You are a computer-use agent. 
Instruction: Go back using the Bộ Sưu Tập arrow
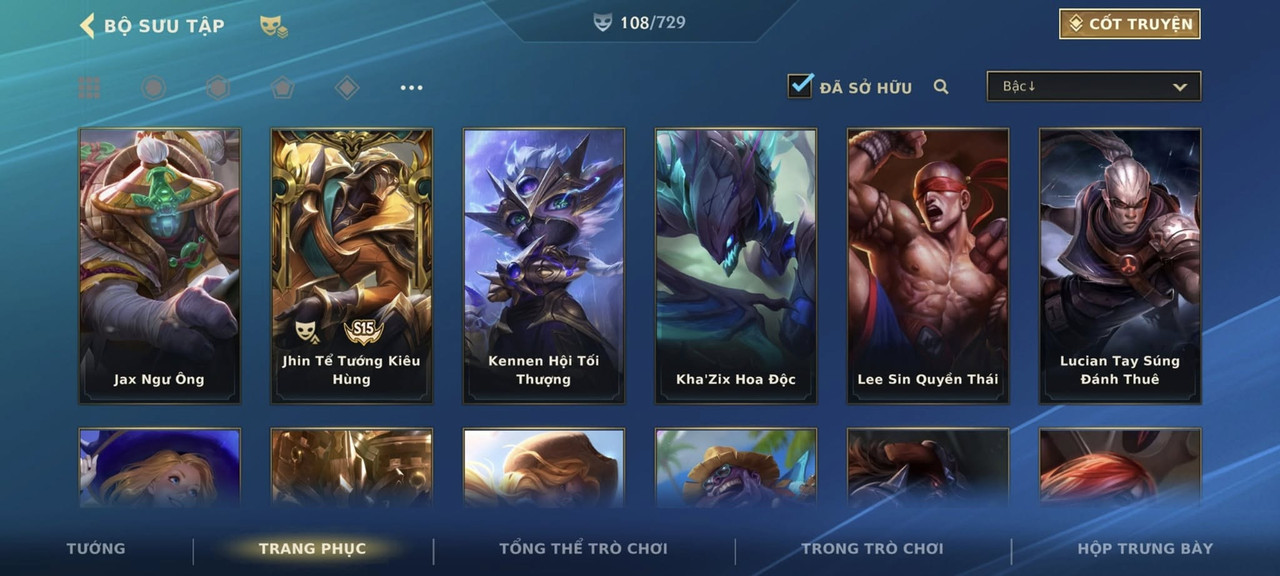pos(87,25)
